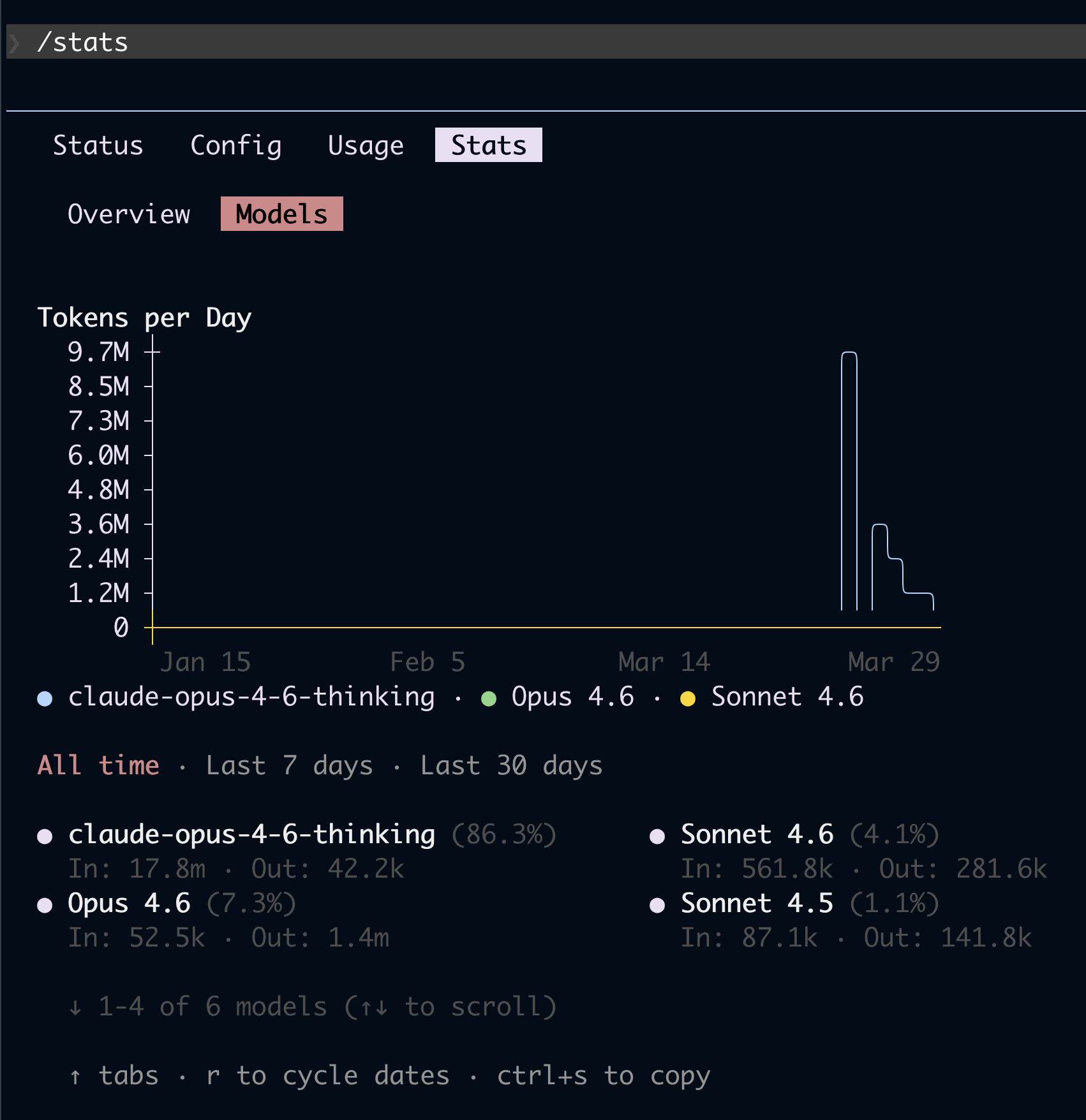The width and height of the screenshot is (1086, 1120).
Task: Click the Mar 14 x-axis date label
Action: pos(664,662)
